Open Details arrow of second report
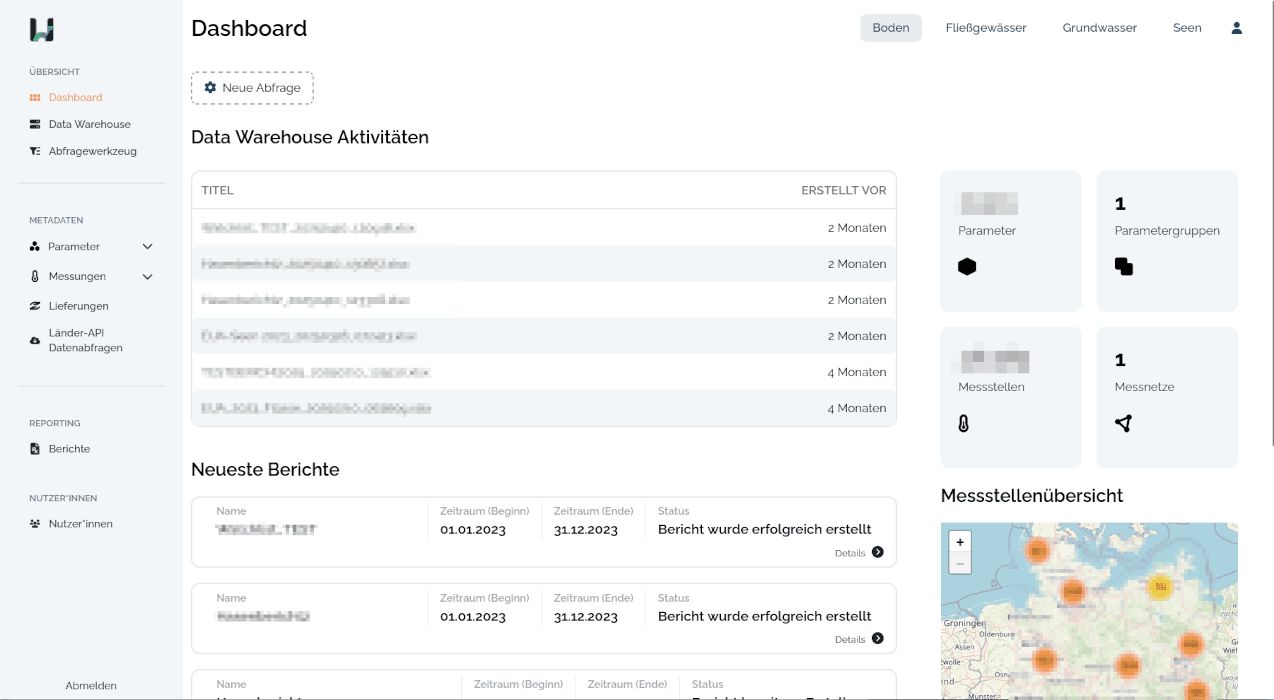The image size is (1274, 700). 877,638
